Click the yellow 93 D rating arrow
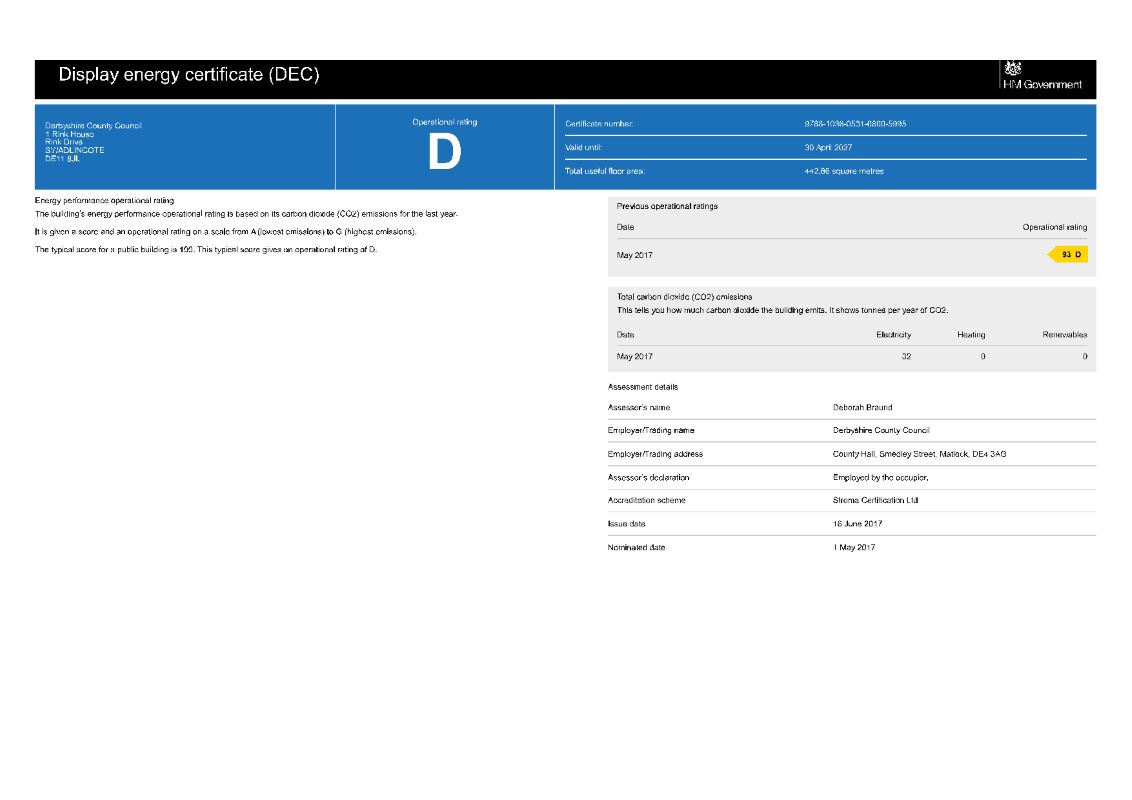The height and width of the screenshot is (800, 1132). [x=1069, y=255]
